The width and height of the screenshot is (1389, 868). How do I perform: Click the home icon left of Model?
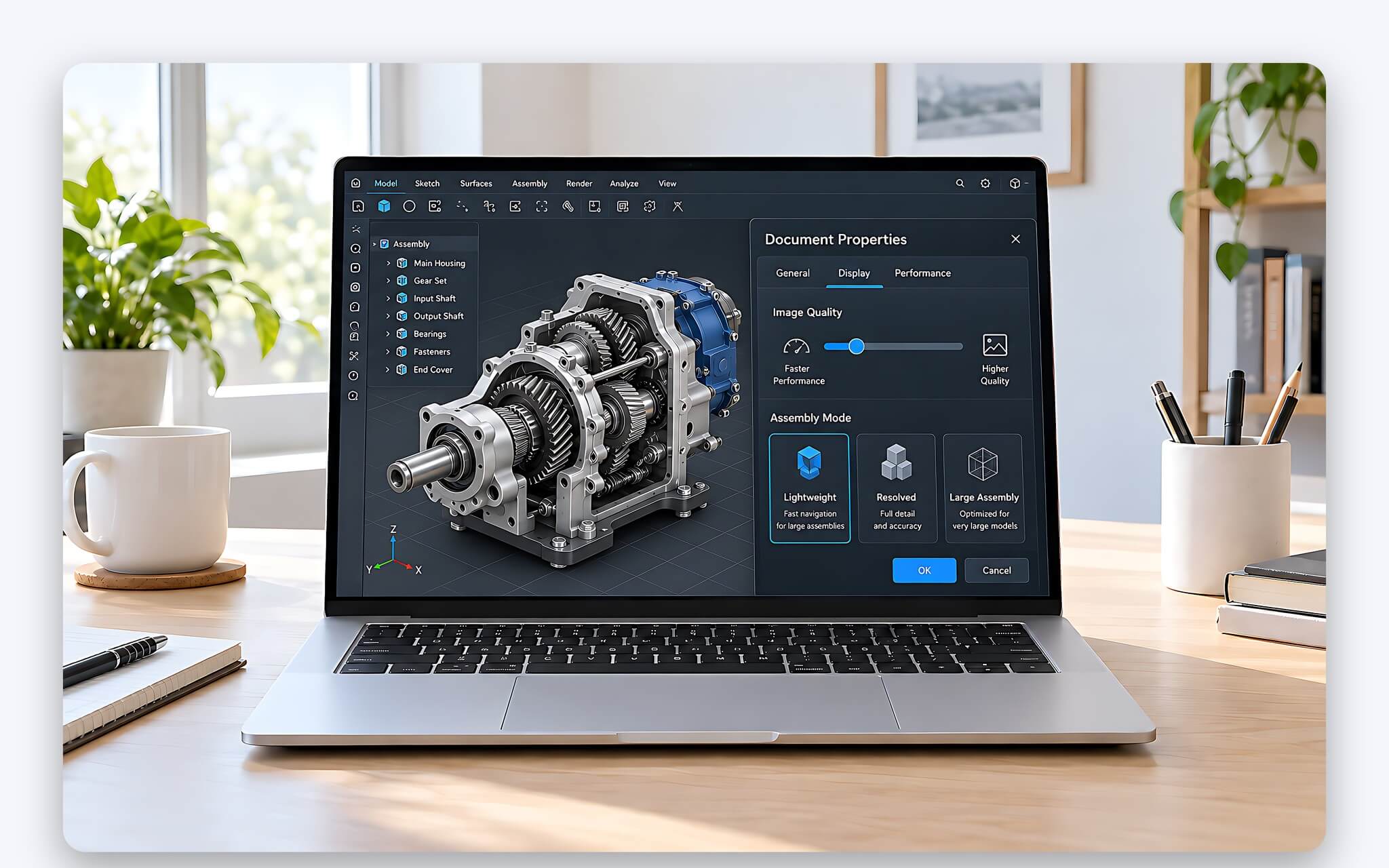tap(355, 183)
